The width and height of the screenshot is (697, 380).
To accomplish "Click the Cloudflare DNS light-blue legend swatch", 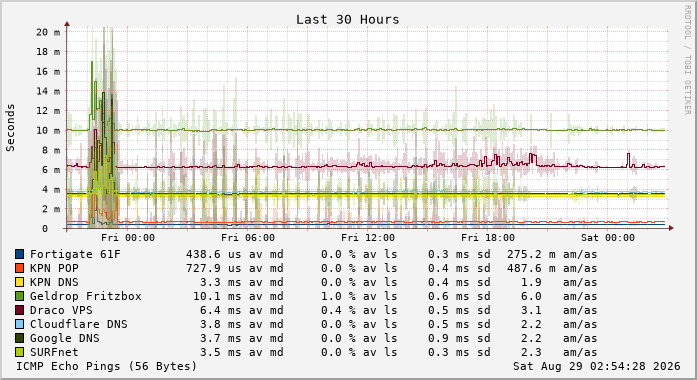I will pos(20,324).
